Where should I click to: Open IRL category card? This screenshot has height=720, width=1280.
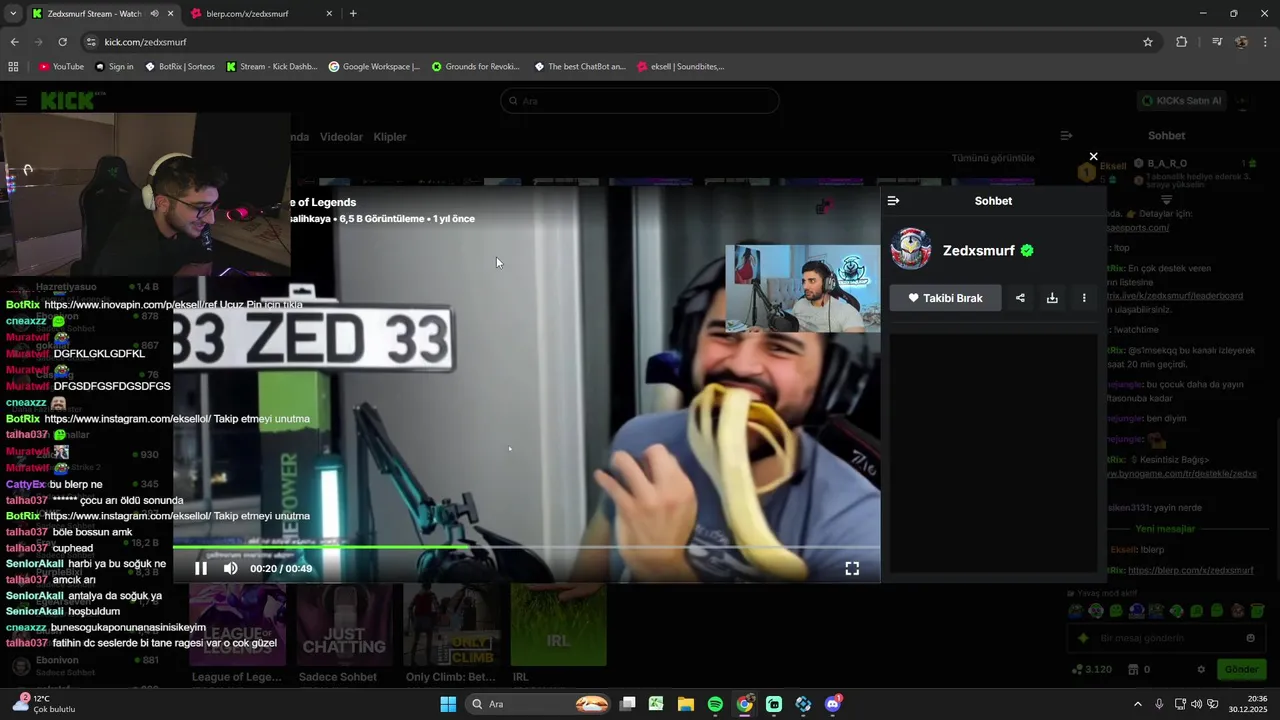click(x=558, y=625)
